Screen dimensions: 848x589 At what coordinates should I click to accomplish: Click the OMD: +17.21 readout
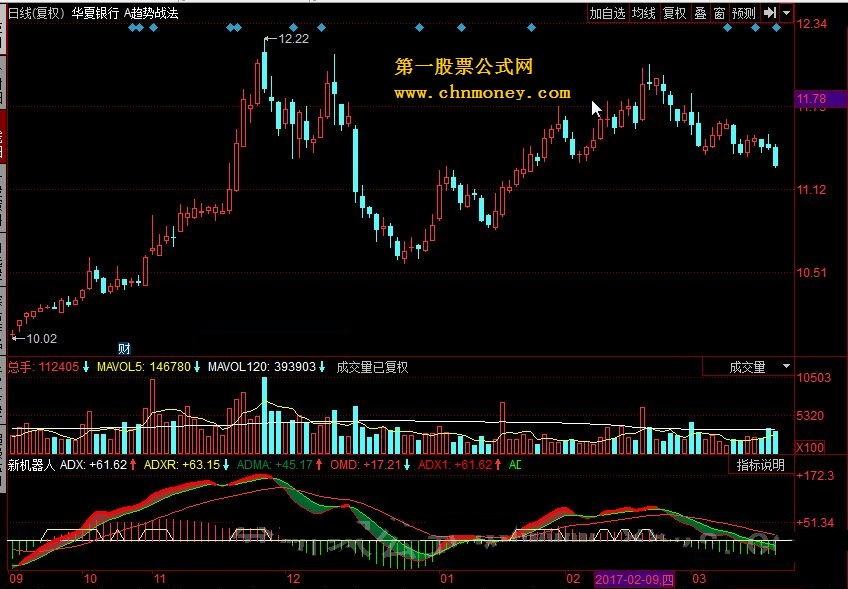365,465
